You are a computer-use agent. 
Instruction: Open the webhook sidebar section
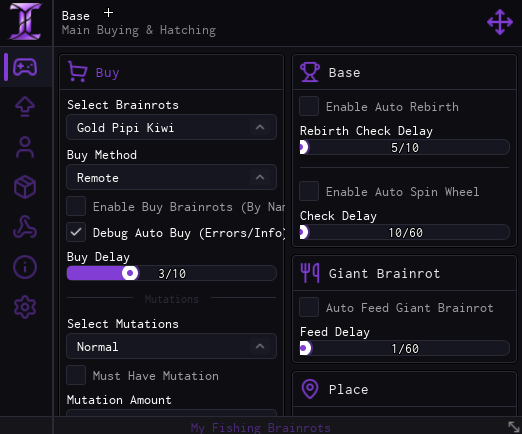coord(25,227)
